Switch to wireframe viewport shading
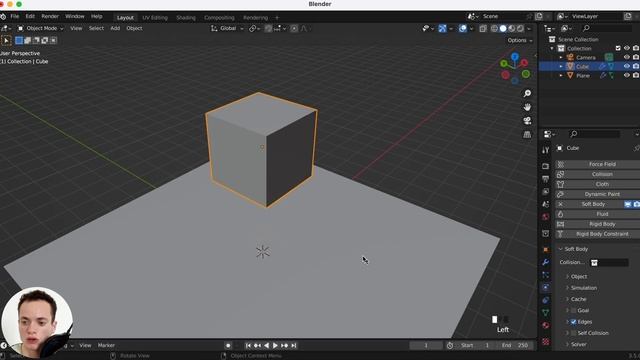The width and height of the screenshot is (640, 360). click(494, 28)
